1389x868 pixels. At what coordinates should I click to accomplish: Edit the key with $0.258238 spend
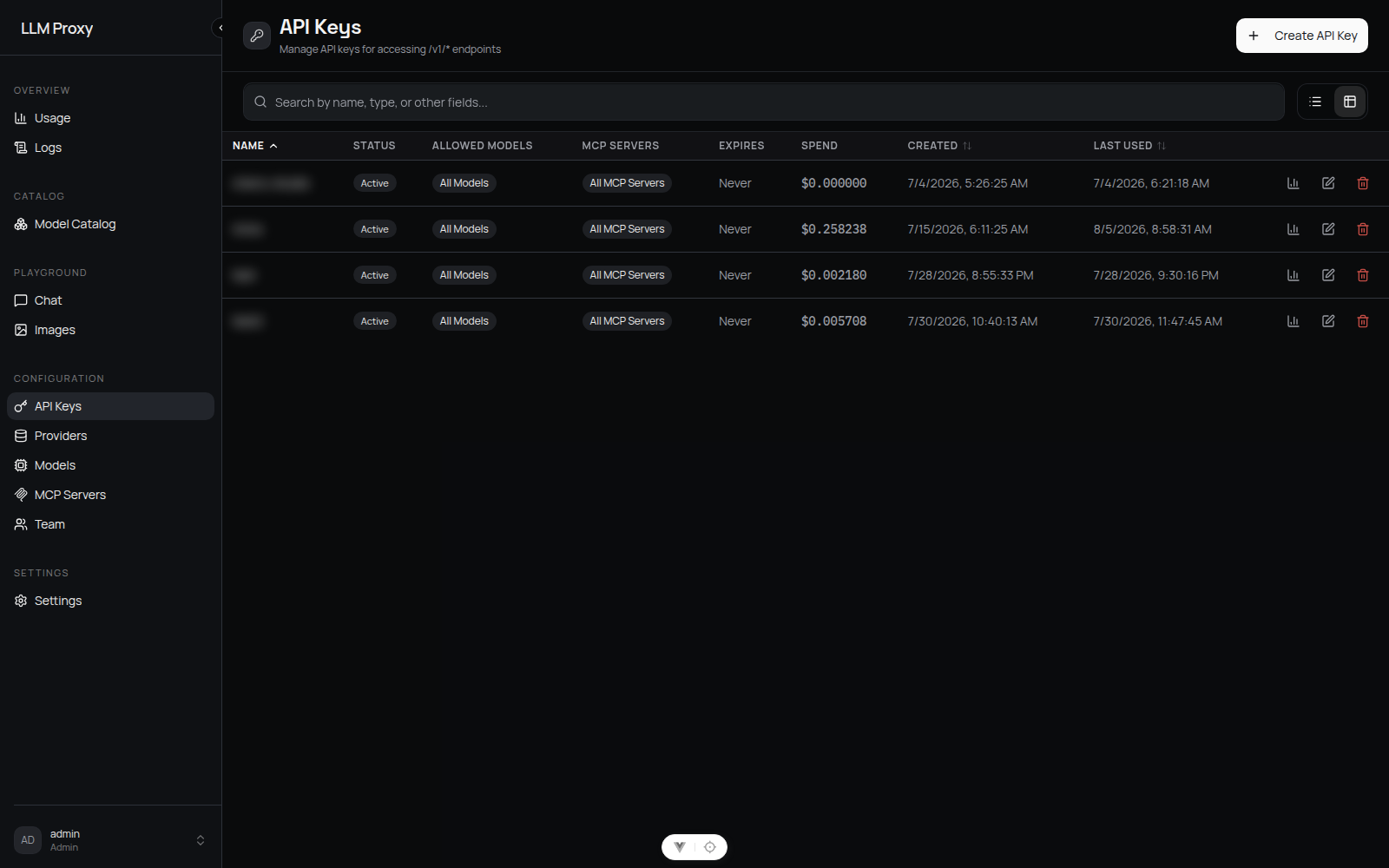1328,229
